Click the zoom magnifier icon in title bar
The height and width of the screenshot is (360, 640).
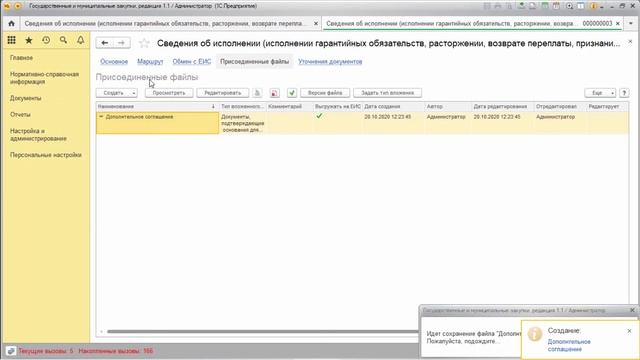tap(569, 6)
